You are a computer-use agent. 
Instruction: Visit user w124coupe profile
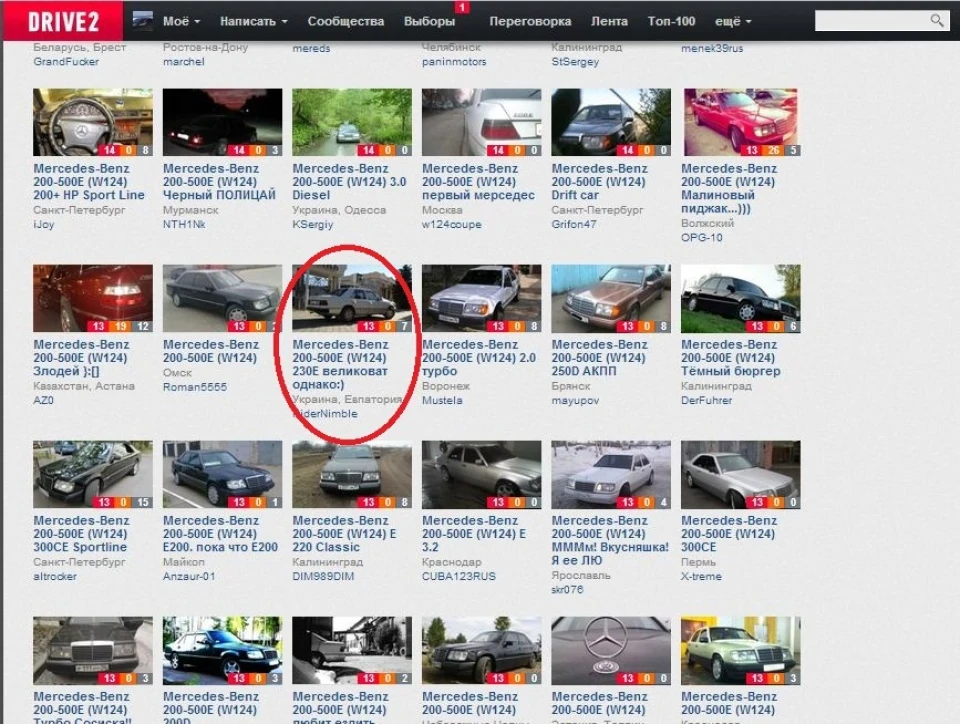[452, 225]
